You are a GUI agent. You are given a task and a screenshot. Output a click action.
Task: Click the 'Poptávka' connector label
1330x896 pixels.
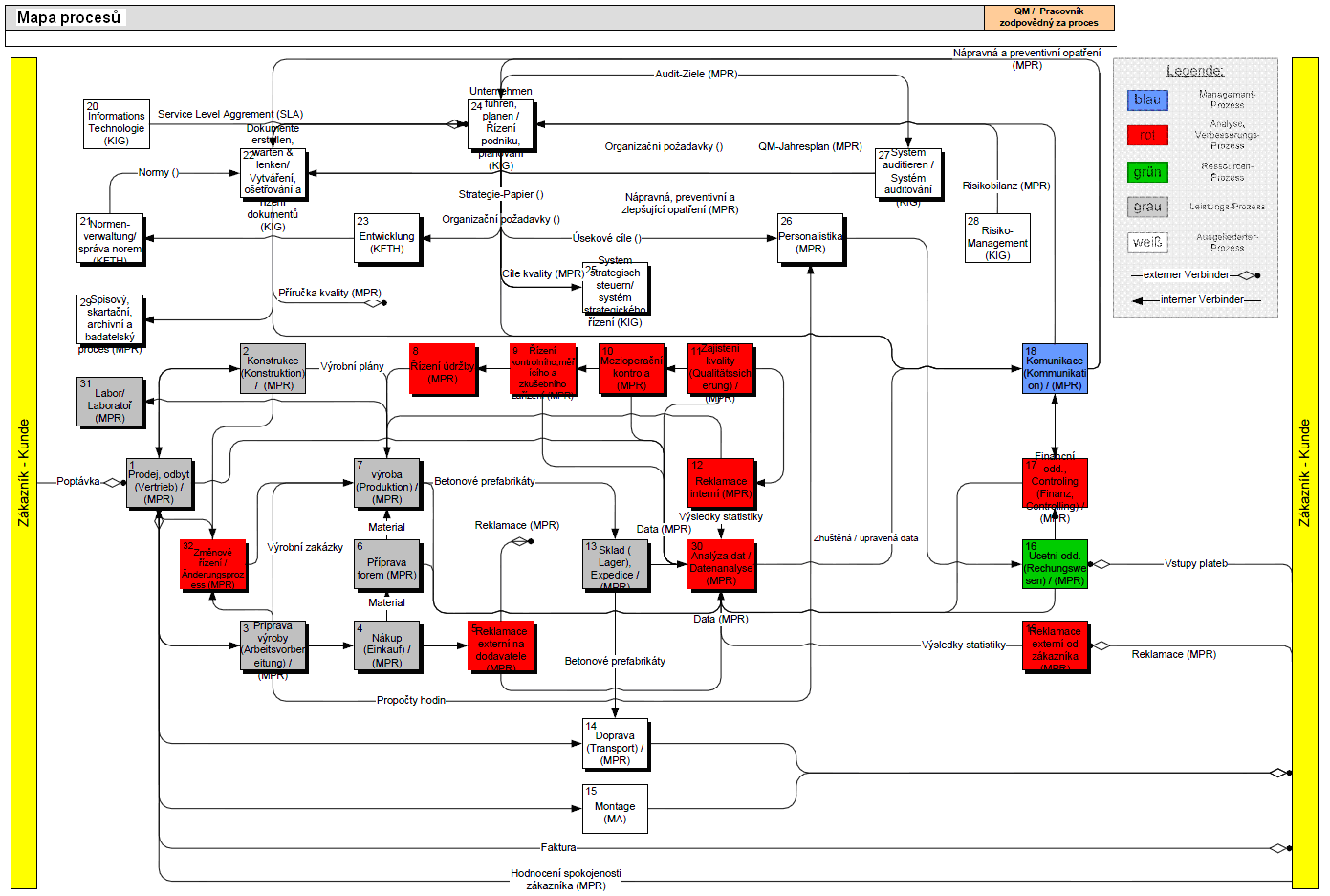(x=78, y=481)
